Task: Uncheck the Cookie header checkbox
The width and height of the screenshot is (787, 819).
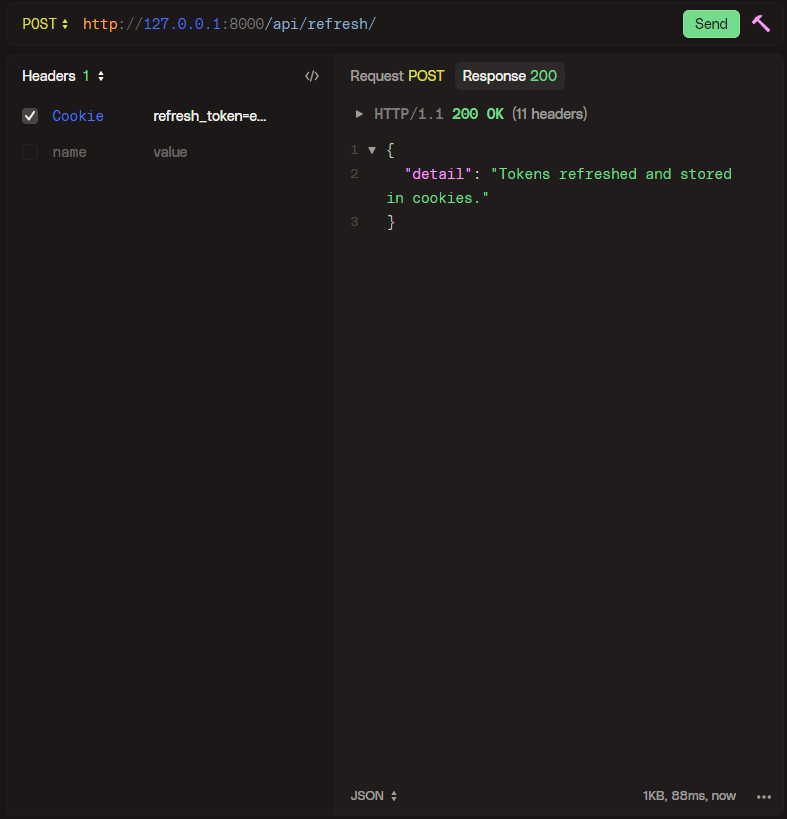Action: click(30, 116)
